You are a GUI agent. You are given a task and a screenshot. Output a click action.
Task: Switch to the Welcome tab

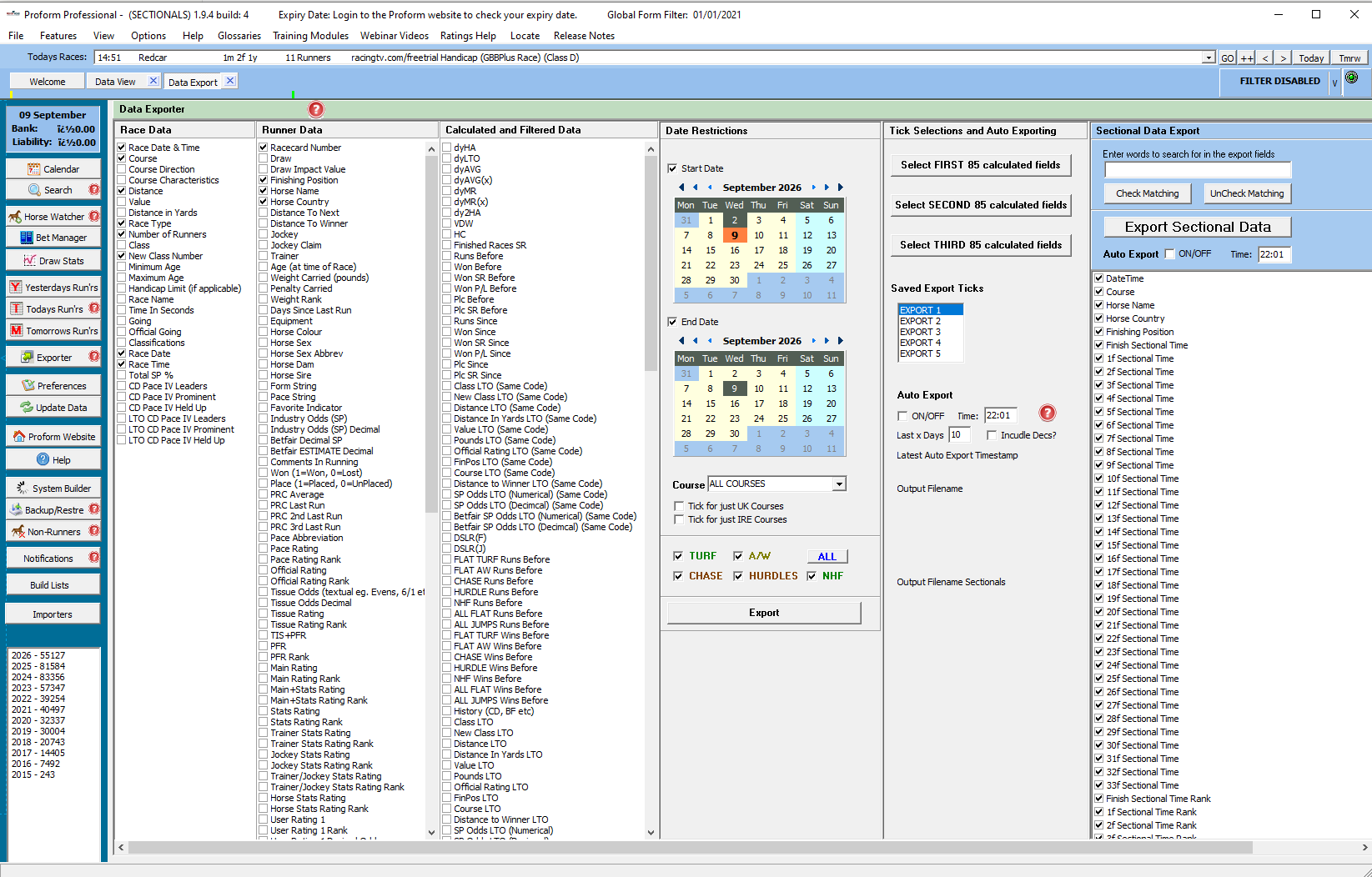[48, 82]
